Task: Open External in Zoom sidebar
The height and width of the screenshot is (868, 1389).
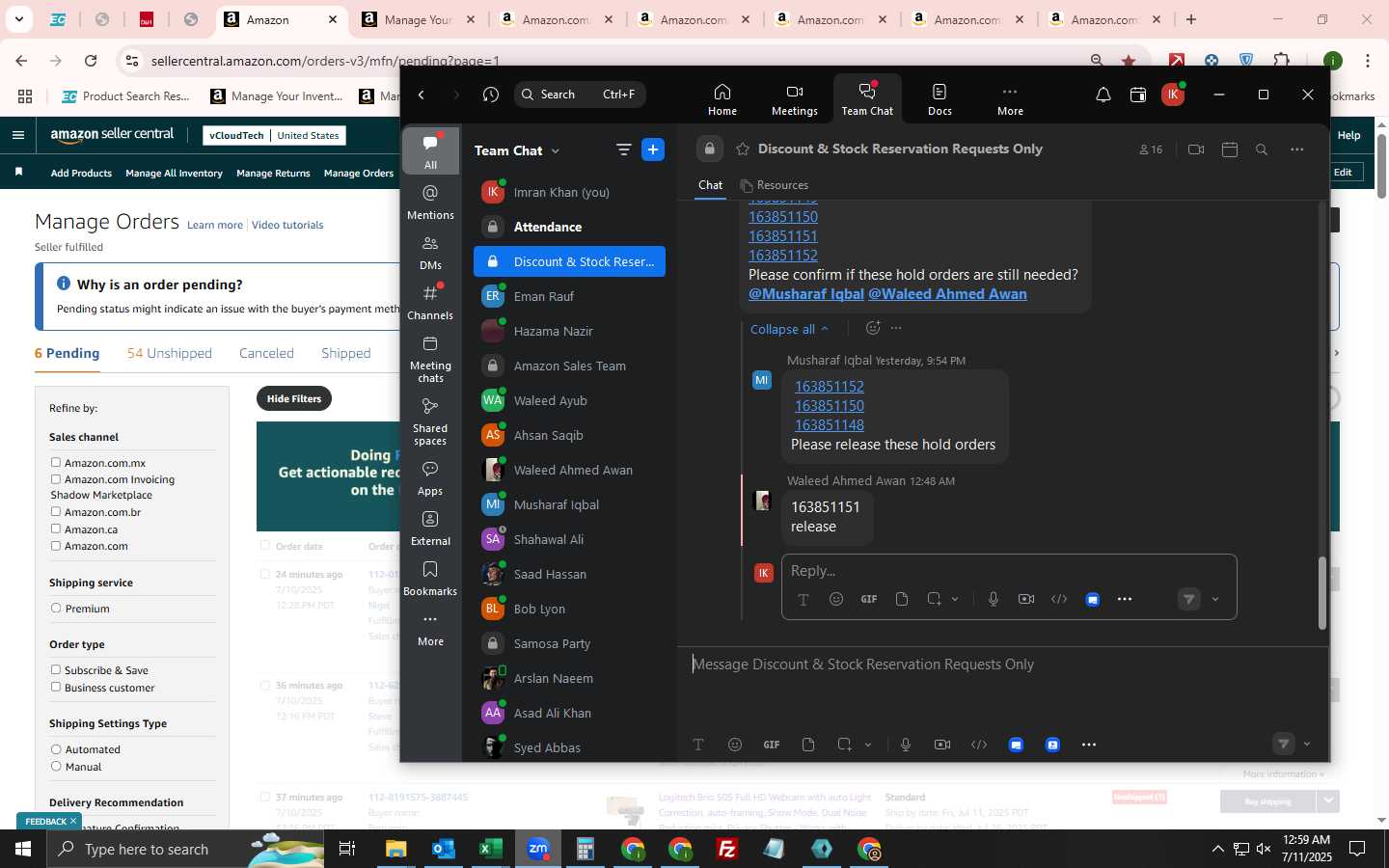Action: pos(430,529)
